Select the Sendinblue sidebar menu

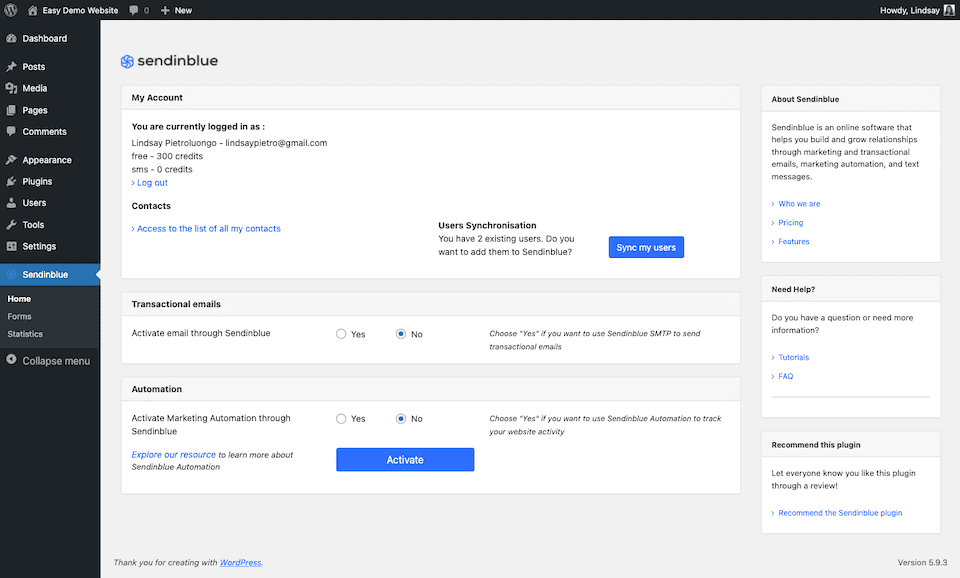pos(50,274)
